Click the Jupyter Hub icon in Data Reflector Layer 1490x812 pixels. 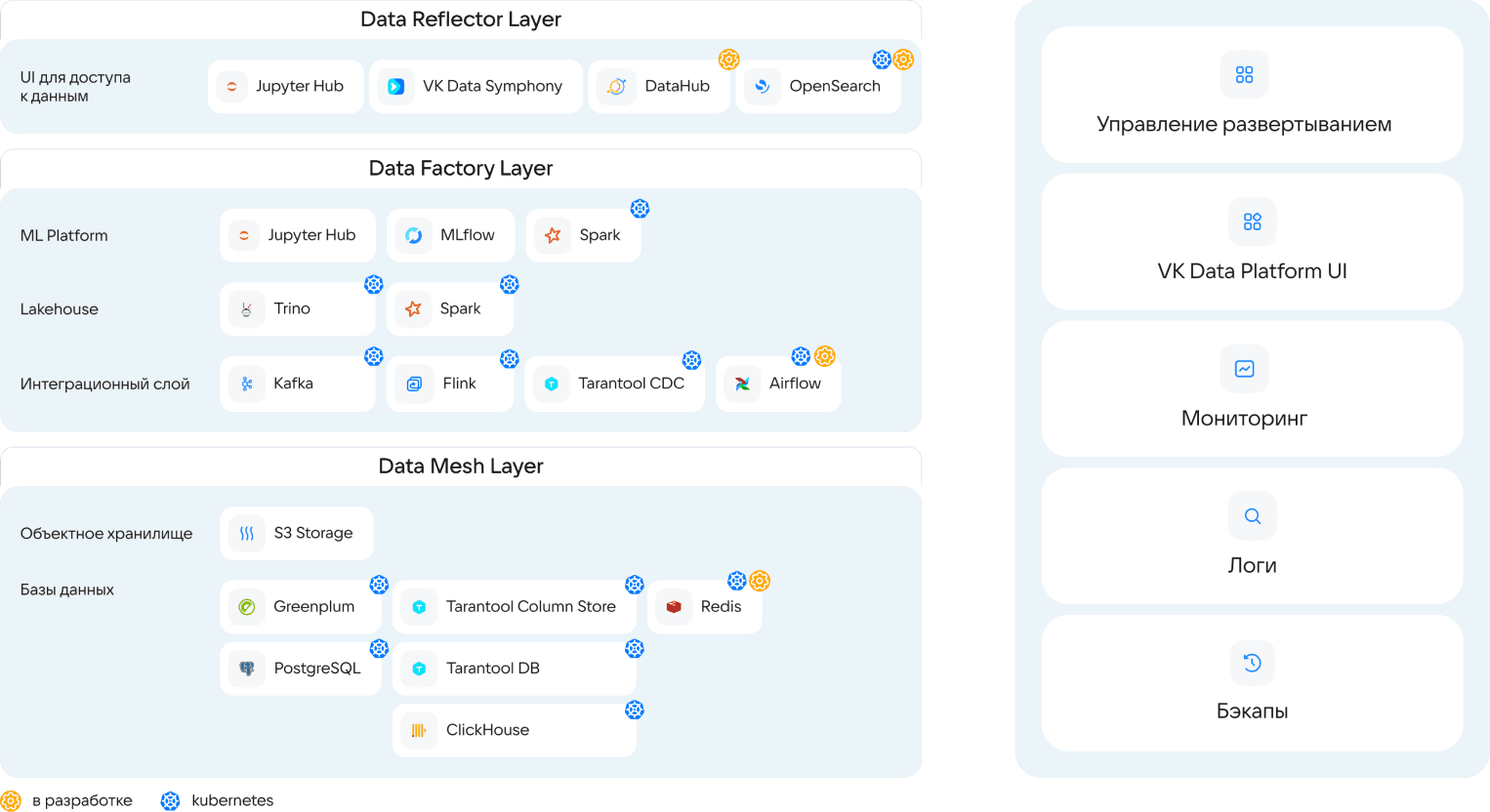tap(232, 87)
